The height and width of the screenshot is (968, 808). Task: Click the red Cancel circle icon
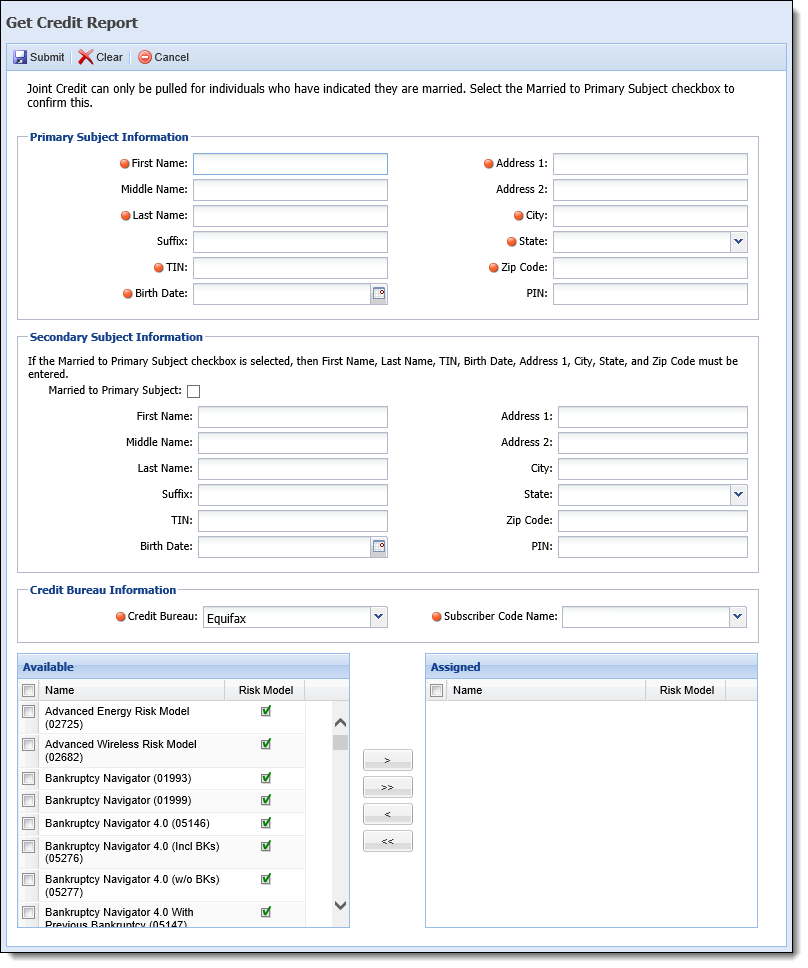[144, 57]
